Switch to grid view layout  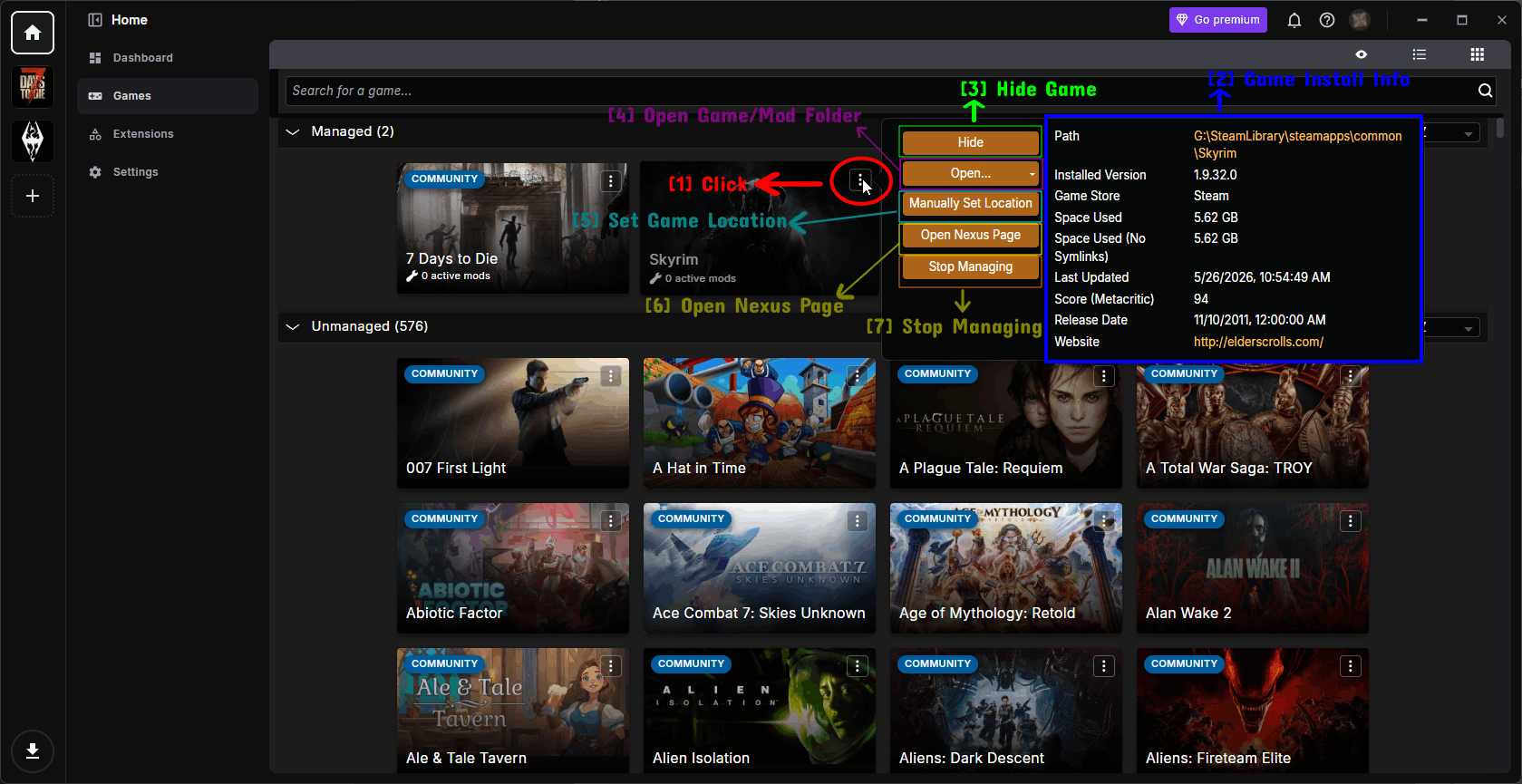coord(1478,54)
